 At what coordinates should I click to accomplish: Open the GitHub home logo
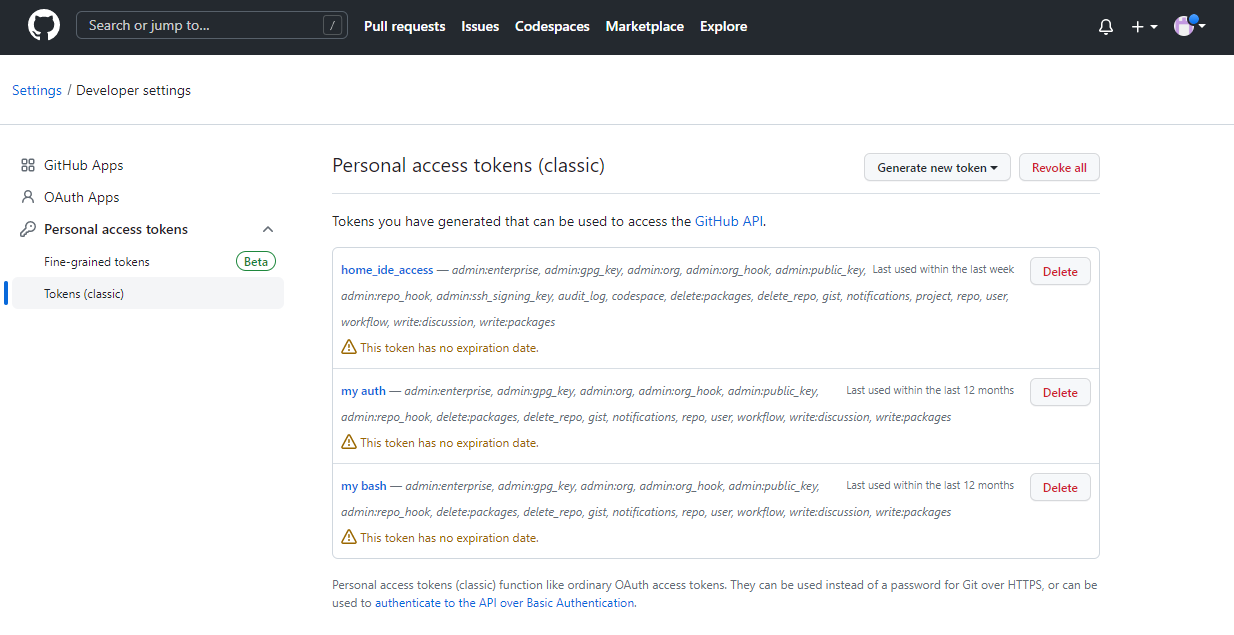tap(44, 26)
